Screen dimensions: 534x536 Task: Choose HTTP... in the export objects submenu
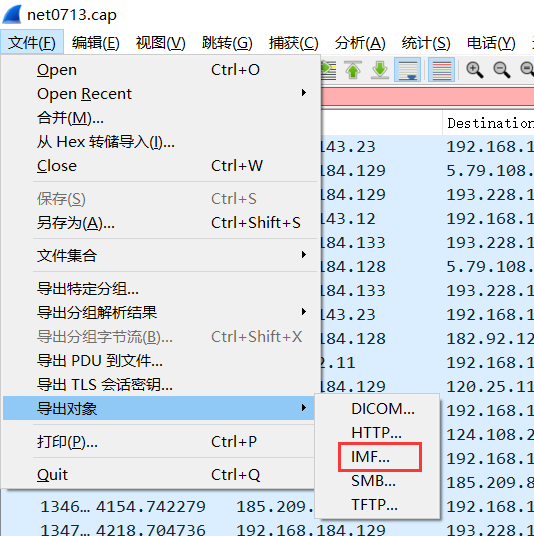pos(377,433)
